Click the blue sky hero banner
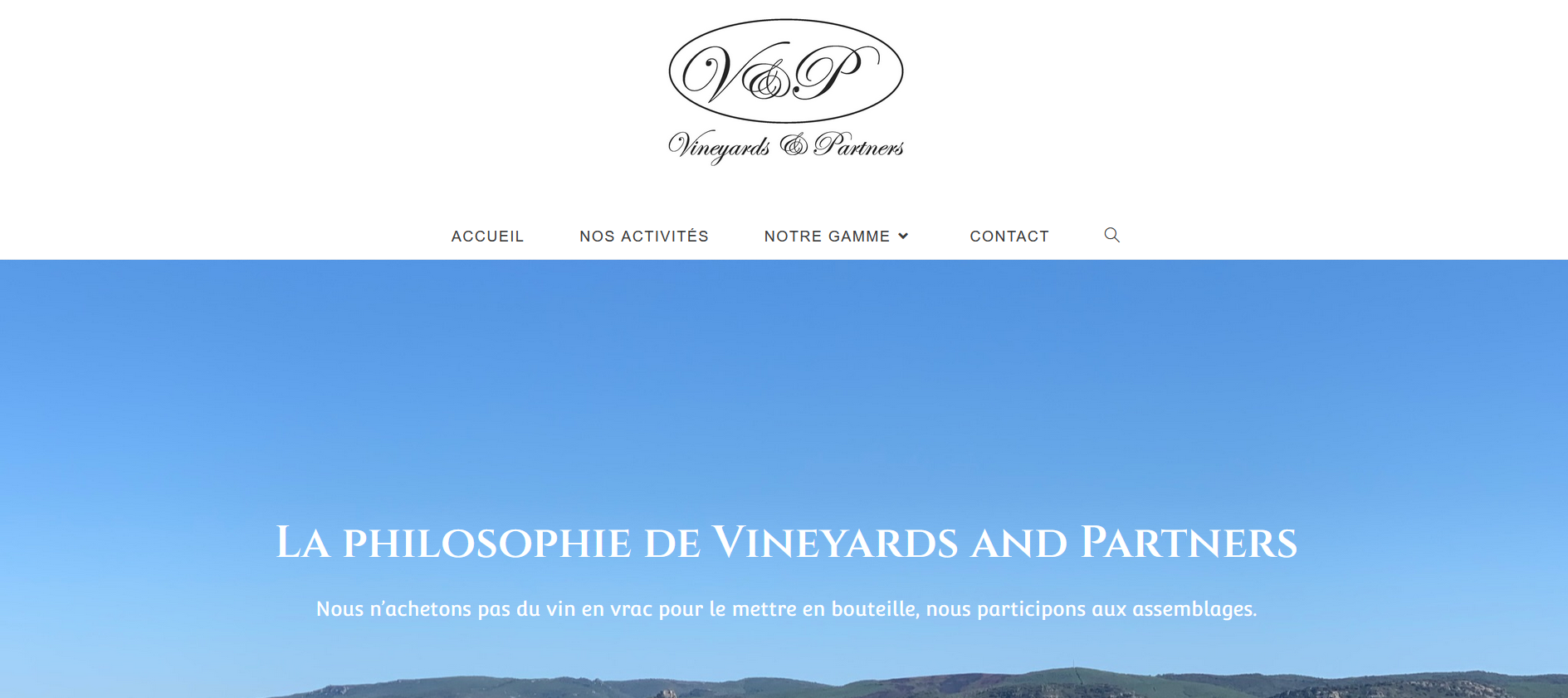 click(784, 390)
